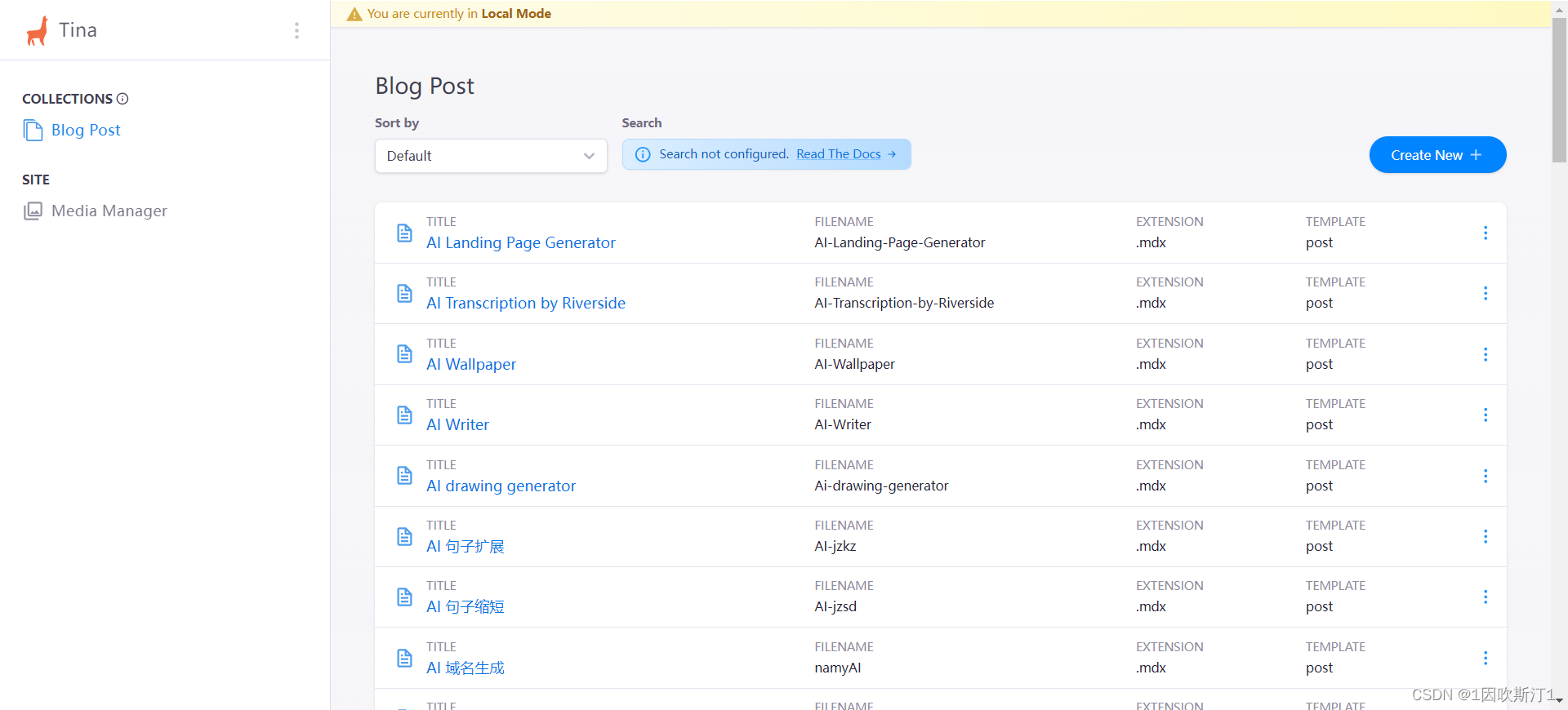Follow the Read The Docs link

pyautogui.click(x=846, y=154)
